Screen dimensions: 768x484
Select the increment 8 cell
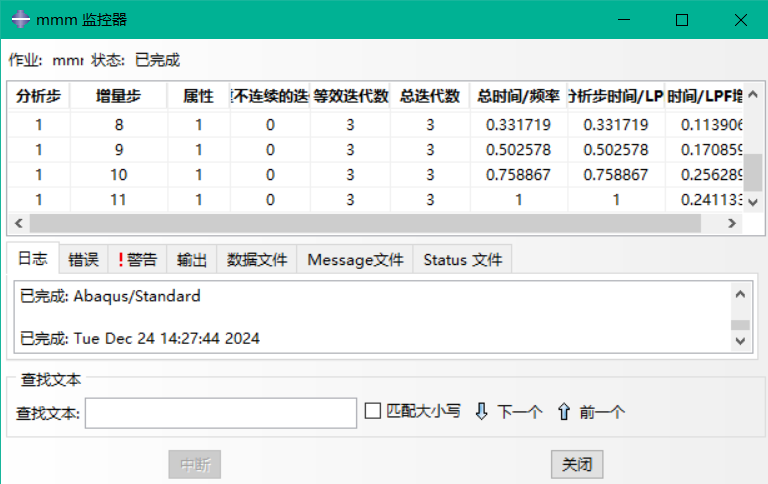click(119, 125)
